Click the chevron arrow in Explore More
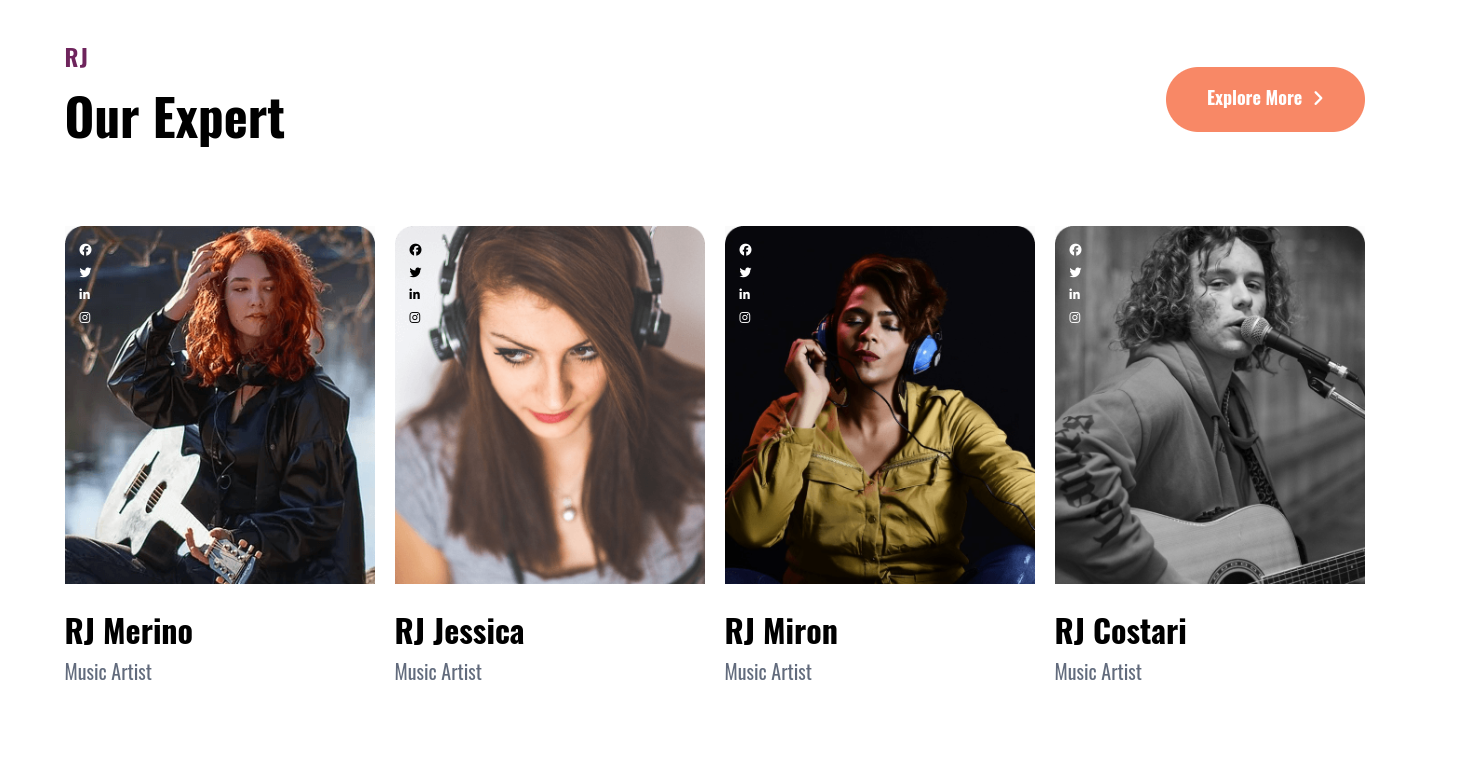1468x763 pixels. [1318, 98]
